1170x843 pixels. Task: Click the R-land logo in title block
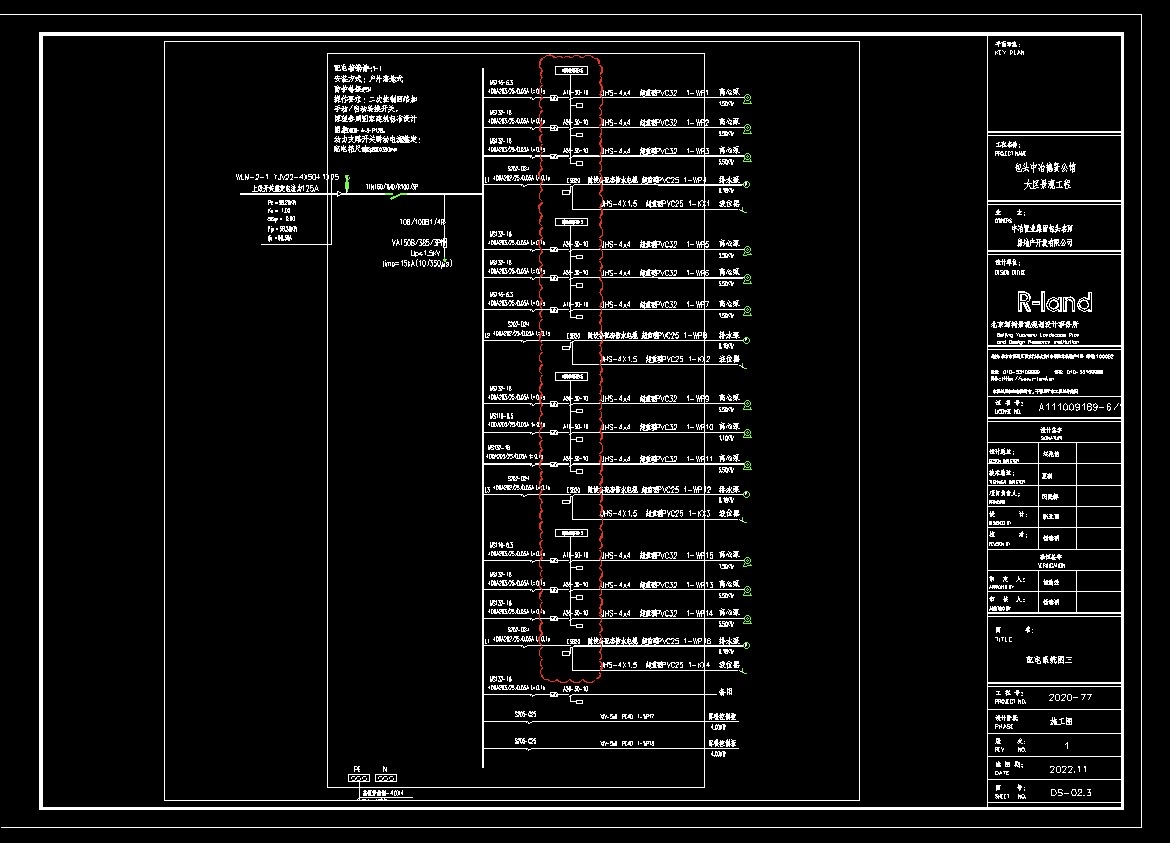click(1054, 301)
